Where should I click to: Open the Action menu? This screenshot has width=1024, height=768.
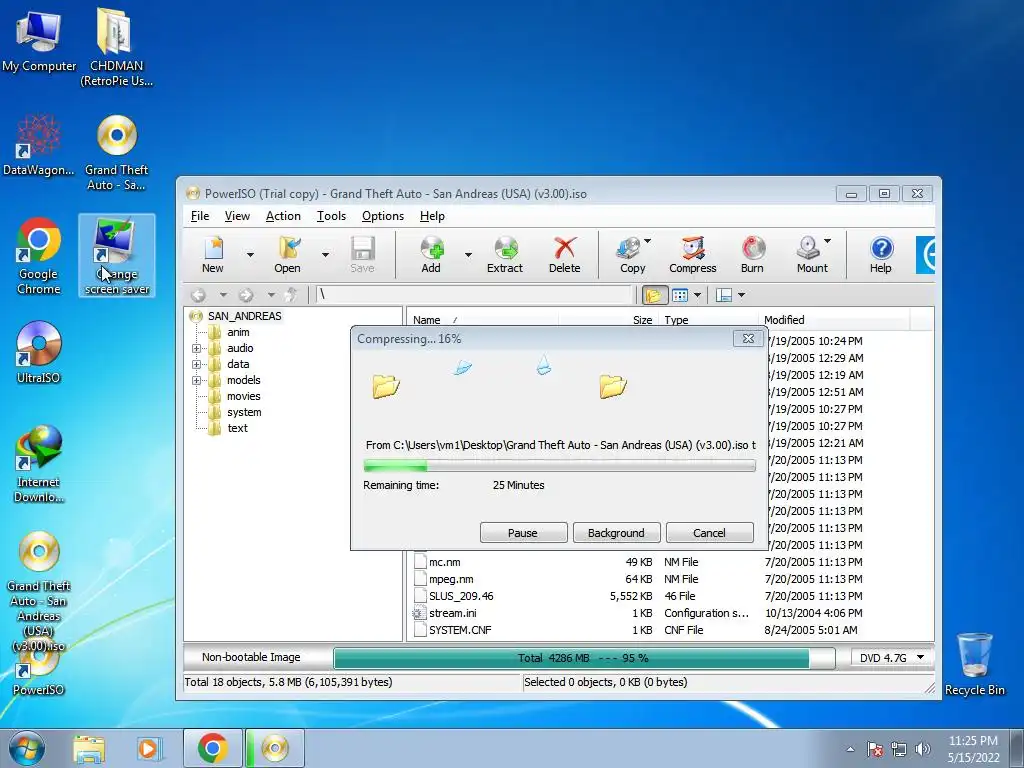tap(283, 216)
